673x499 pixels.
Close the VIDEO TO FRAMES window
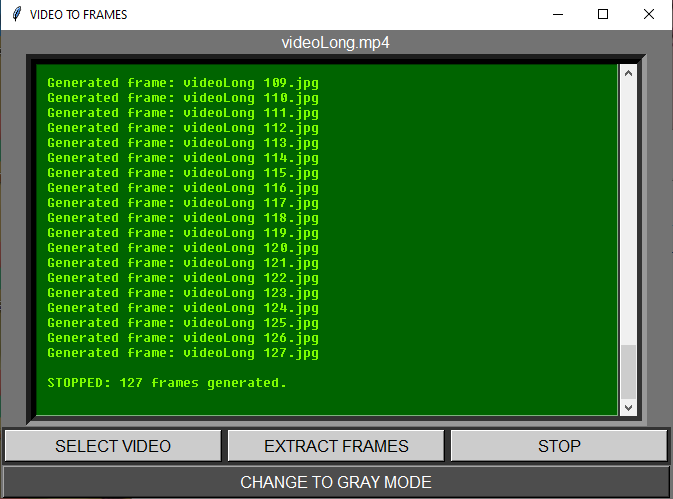pos(649,15)
